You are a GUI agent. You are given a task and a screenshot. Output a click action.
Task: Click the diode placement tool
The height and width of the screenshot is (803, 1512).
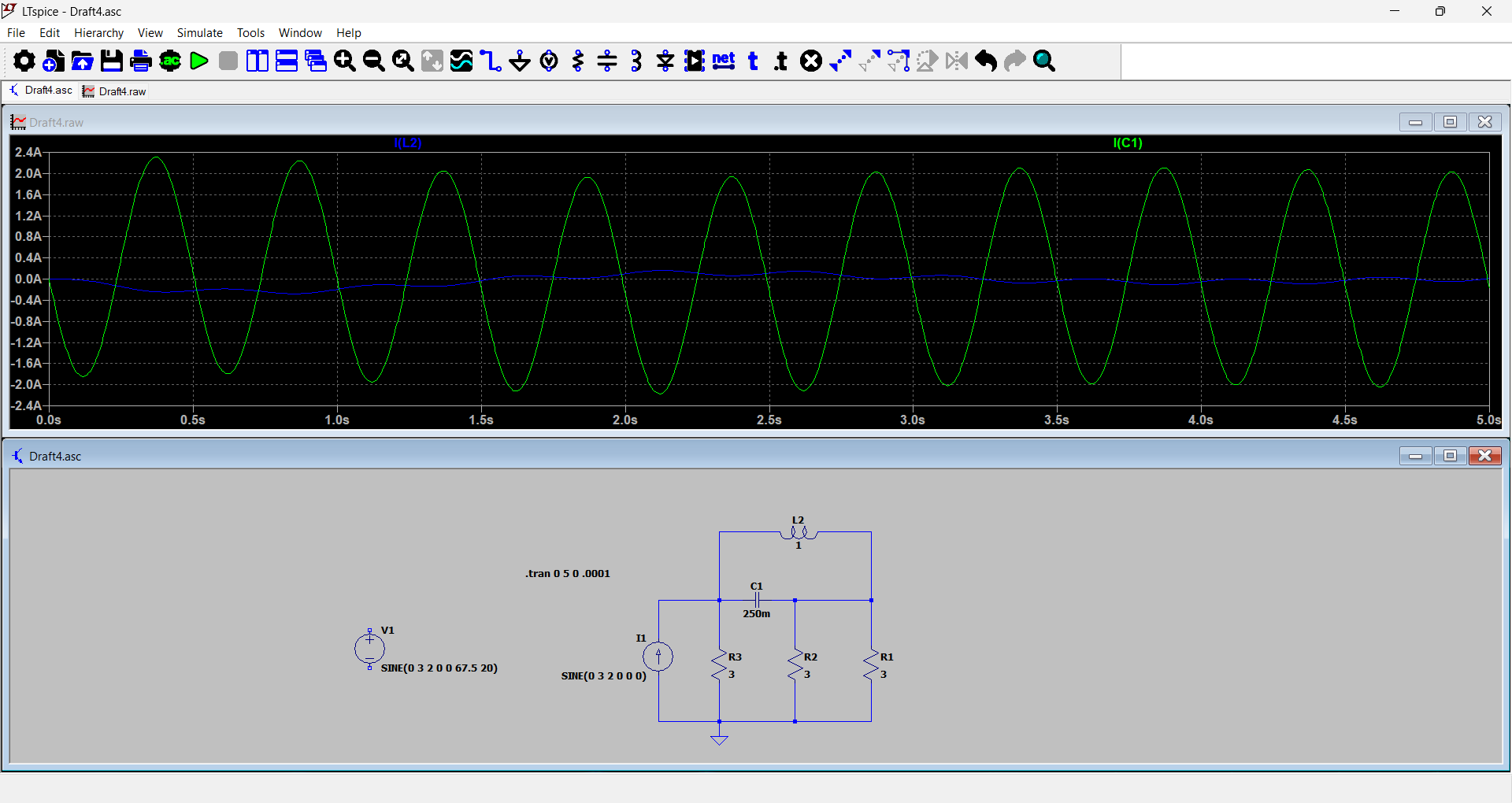(665, 61)
